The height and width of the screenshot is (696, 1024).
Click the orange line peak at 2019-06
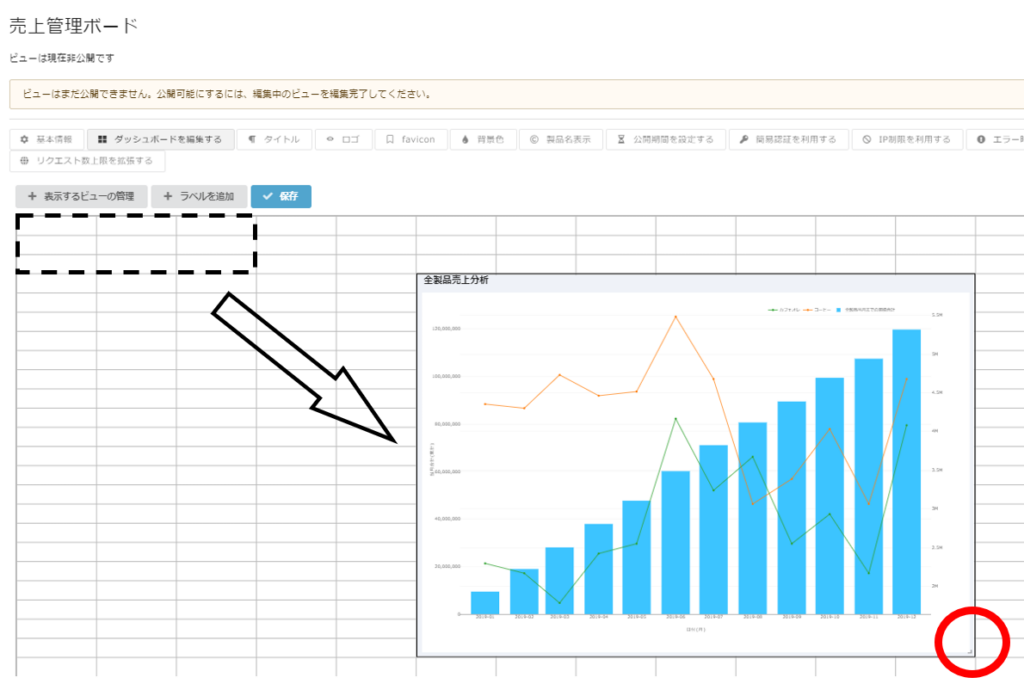[x=676, y=317]
